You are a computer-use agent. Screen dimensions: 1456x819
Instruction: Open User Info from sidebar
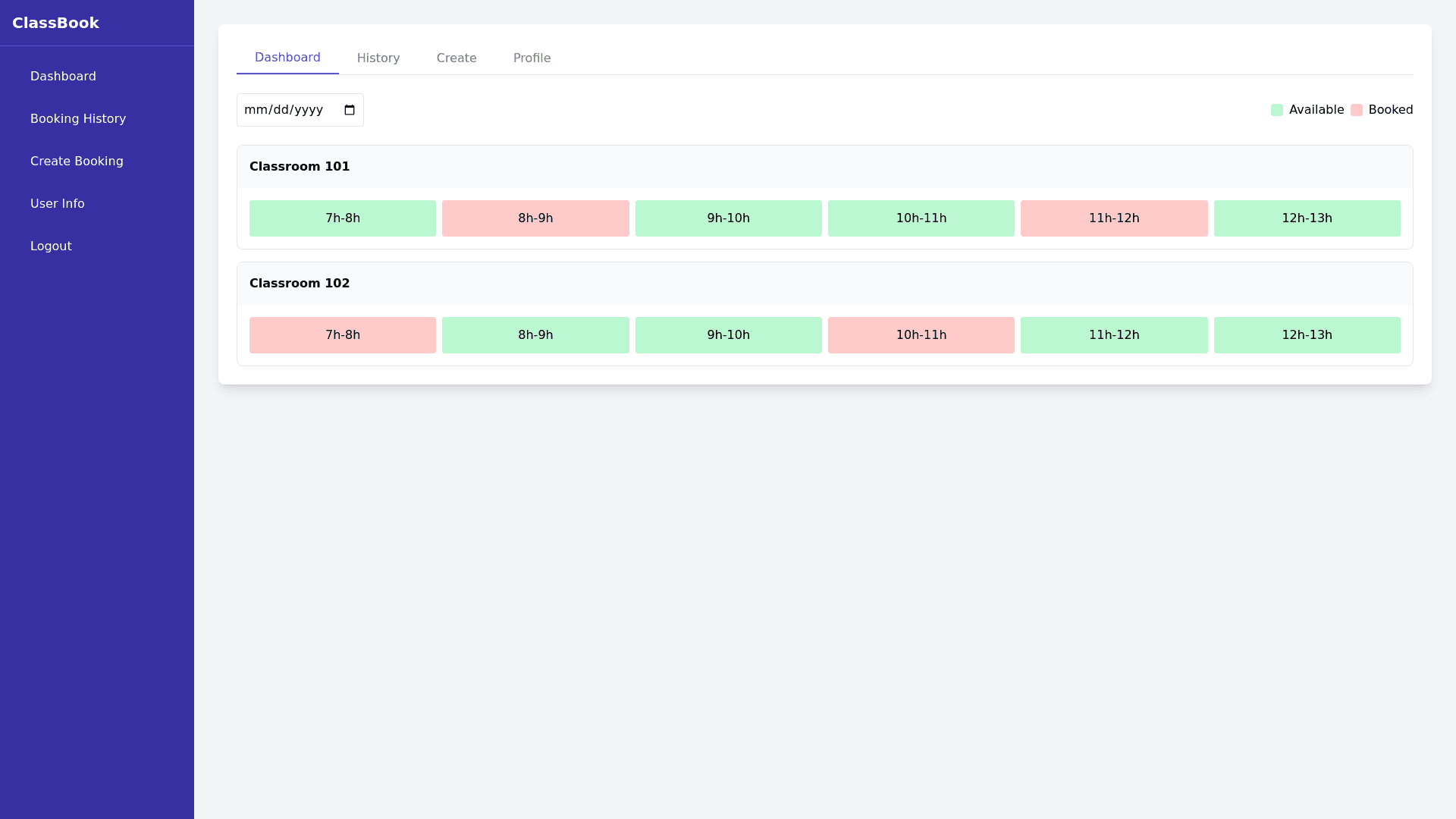click(58, 203)
